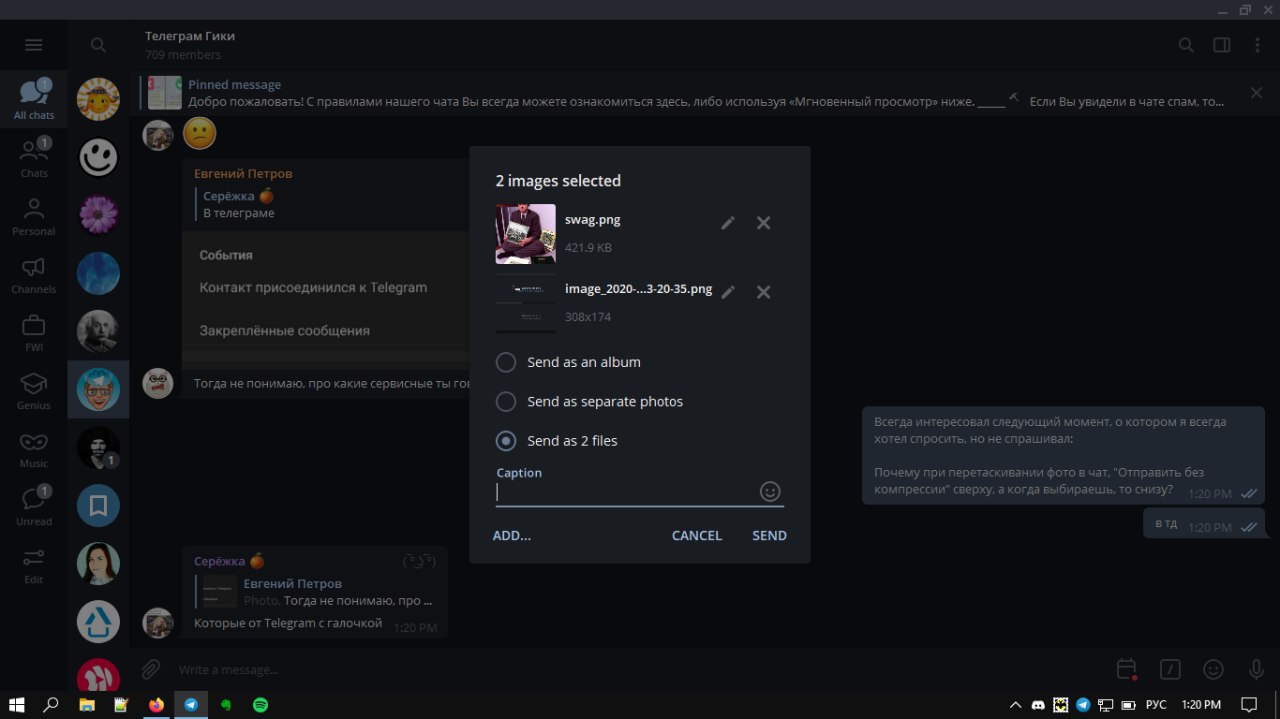This screenshot has height=719, width=1280.
Task: Open the Einstein photo avatar chat
Action: (98, 331)
